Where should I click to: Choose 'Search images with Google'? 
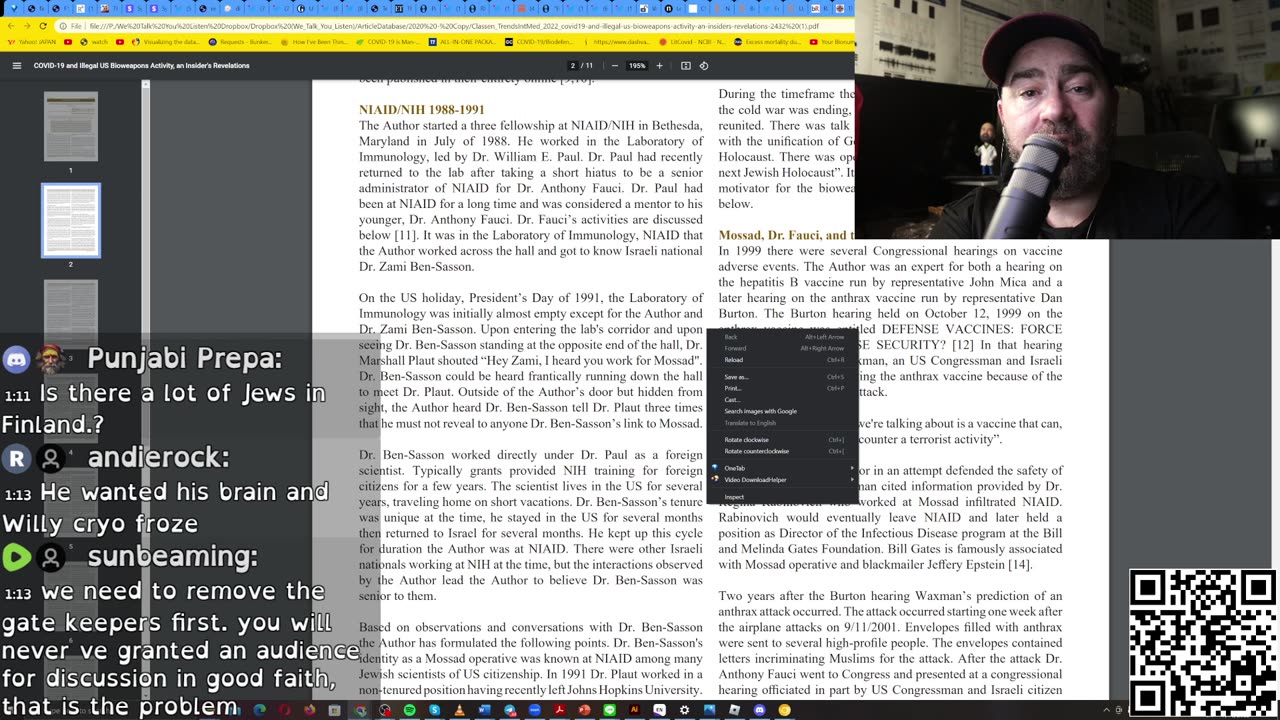click(782, 411)
